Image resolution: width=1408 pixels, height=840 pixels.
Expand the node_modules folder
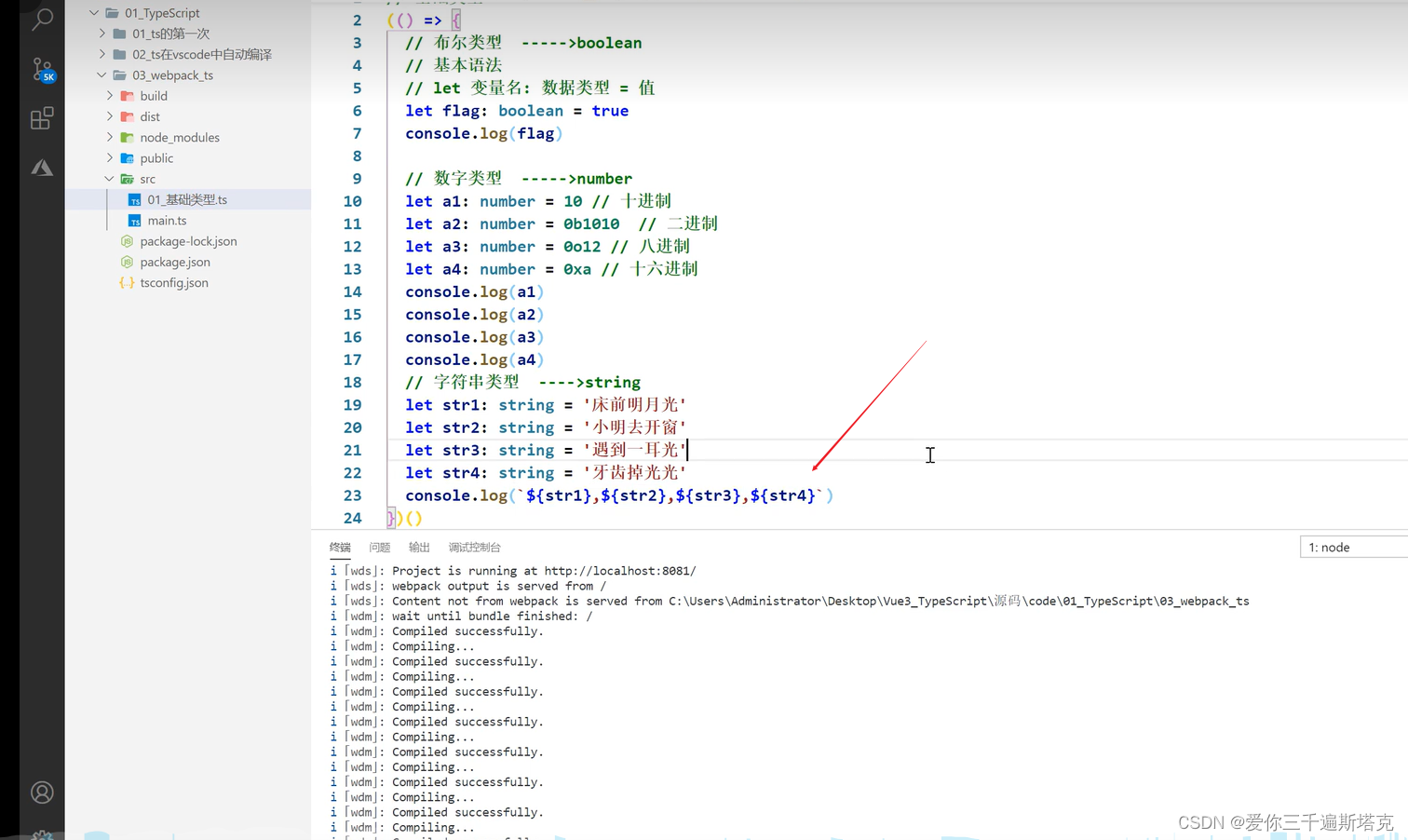(x=110, y=137)
